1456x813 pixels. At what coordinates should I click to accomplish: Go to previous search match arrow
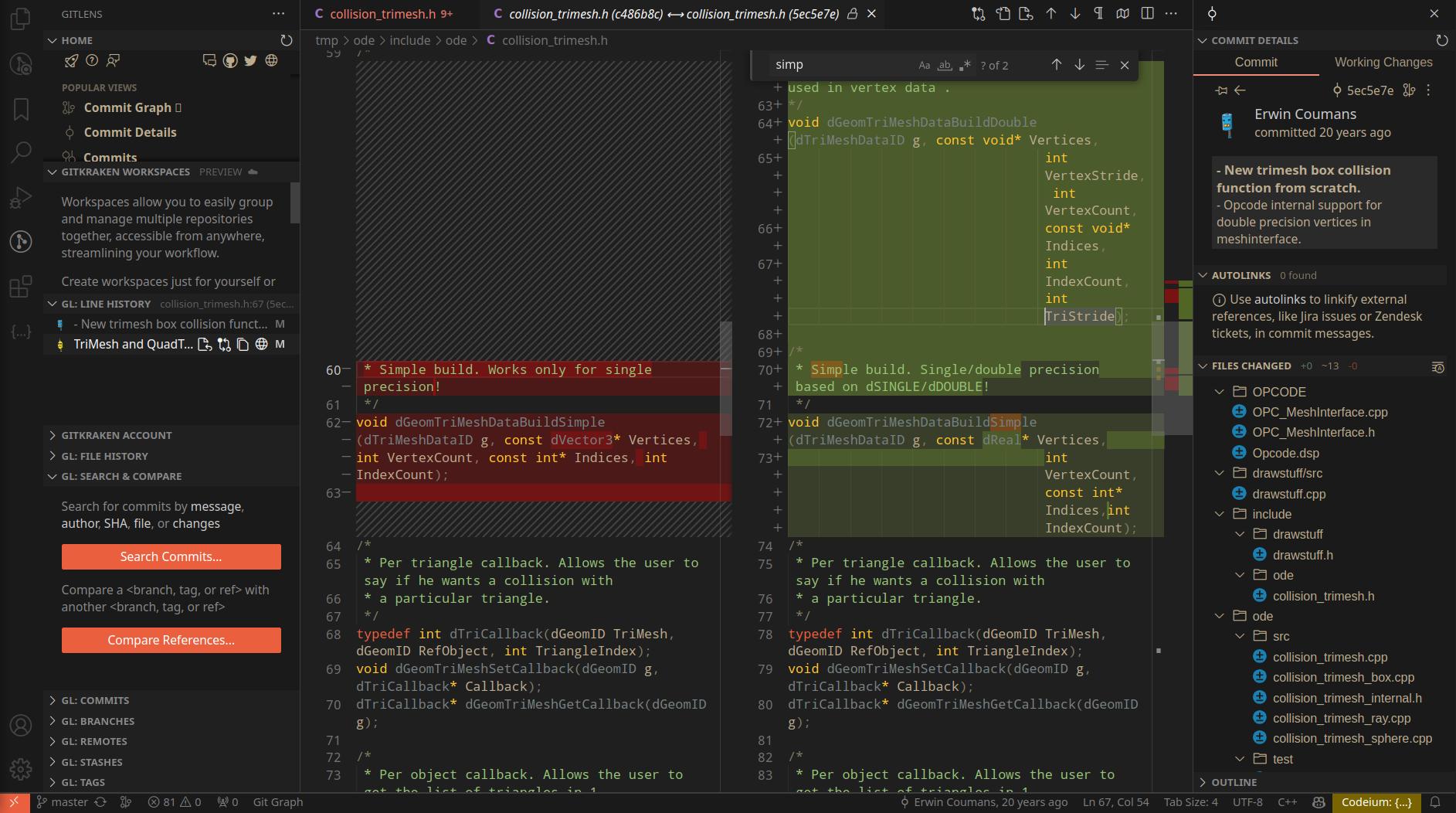coord(1056,65)
